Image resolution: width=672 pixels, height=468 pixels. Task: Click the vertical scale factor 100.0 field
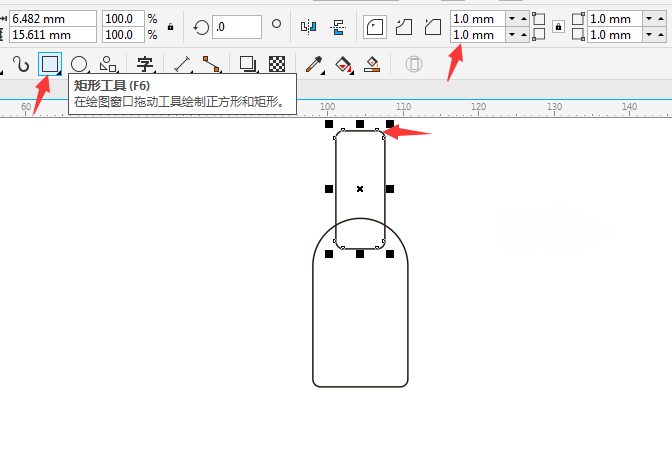[x=123, y=35]
